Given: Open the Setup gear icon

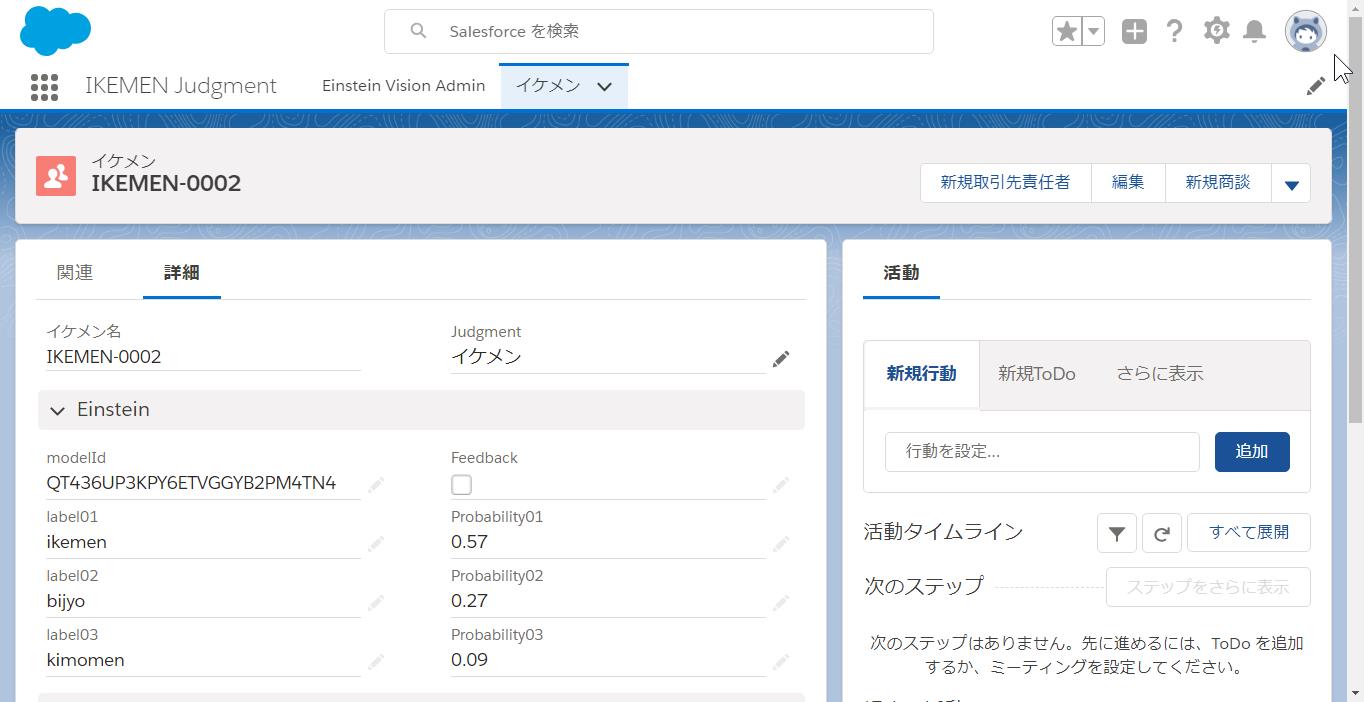Looking at the screenshot, I should pos(1216,31).
